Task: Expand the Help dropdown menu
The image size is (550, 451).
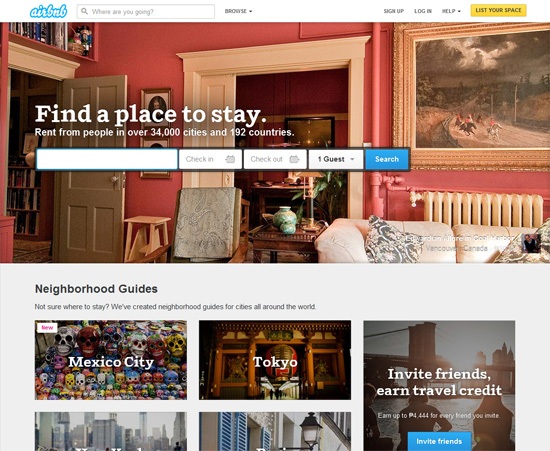Action: [x=451, y=11]
